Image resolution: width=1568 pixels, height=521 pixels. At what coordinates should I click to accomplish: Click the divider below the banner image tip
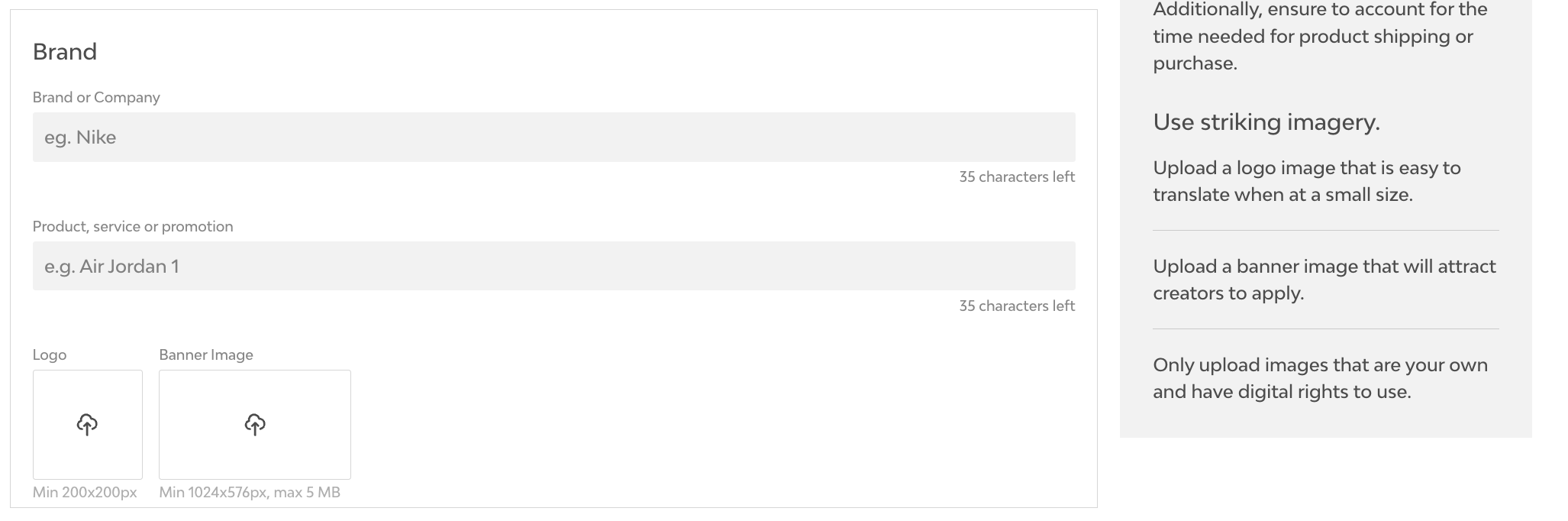point(1325,328)
